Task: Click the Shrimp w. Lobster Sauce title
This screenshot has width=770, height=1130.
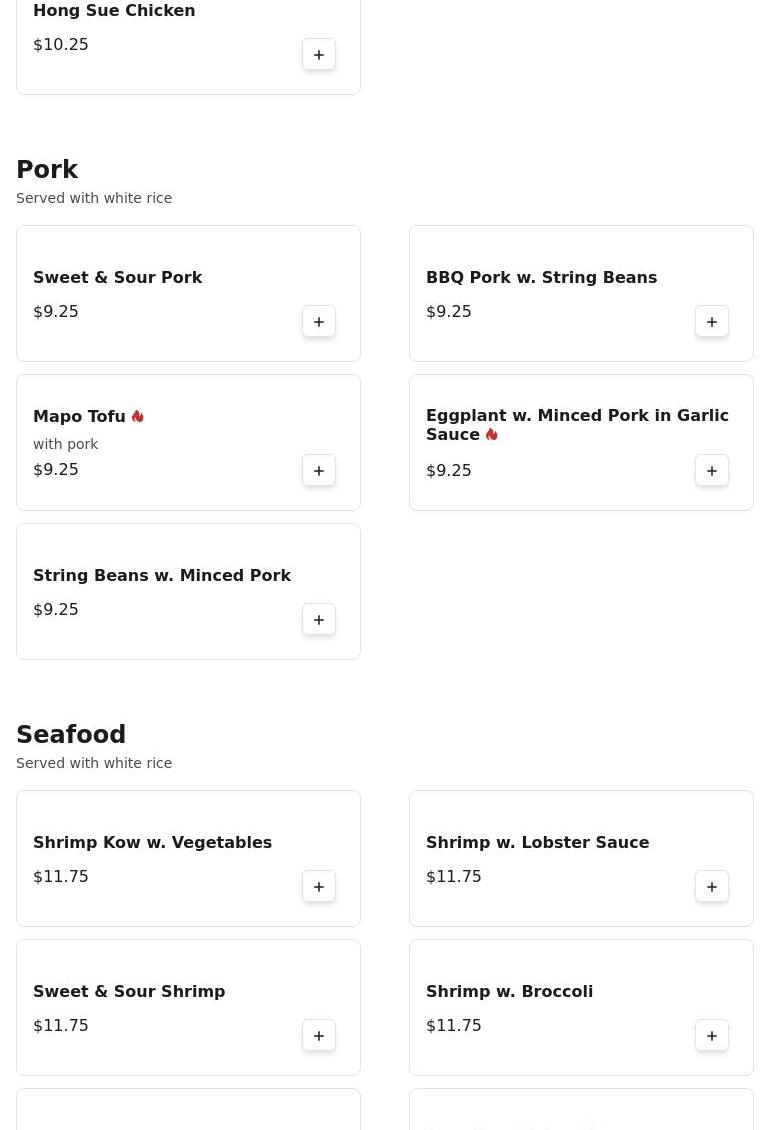Action: (x=537, y=842)
